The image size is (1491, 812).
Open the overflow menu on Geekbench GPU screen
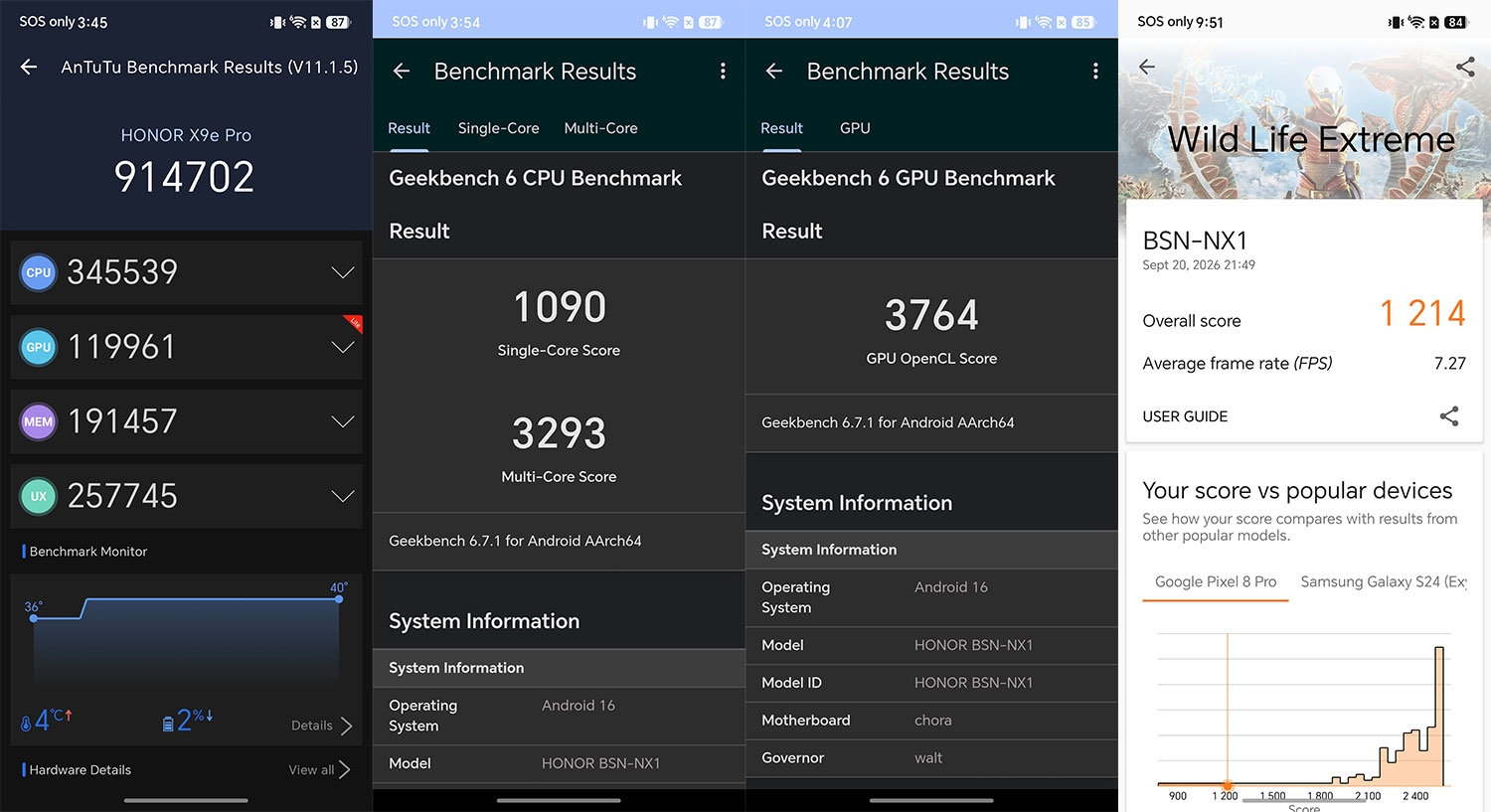click(1095, 71)
